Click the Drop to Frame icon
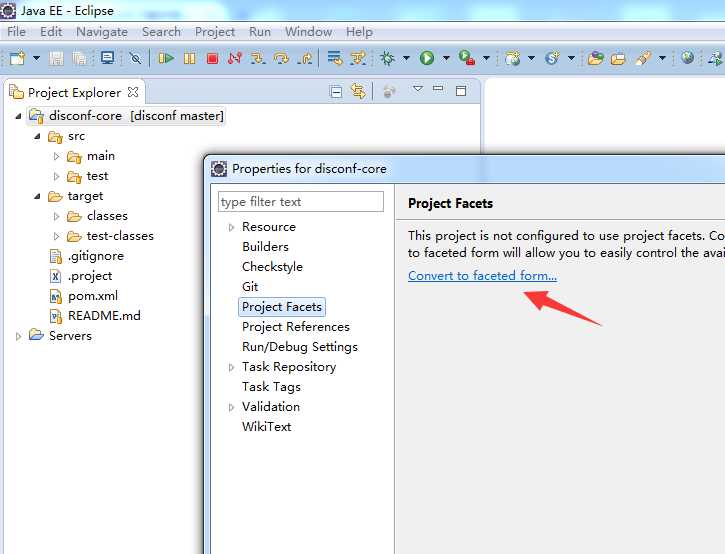 [x=335, y=58]
